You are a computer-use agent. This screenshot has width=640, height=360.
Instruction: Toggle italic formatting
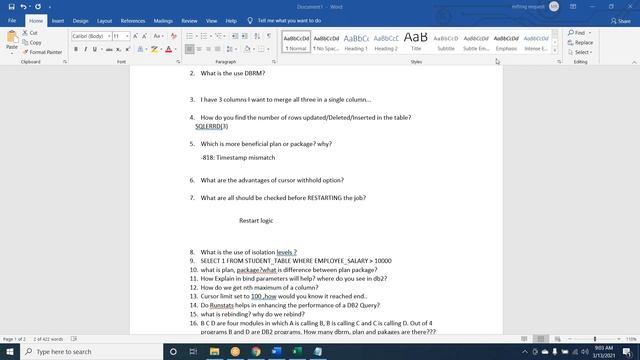[x=85, y=49]
